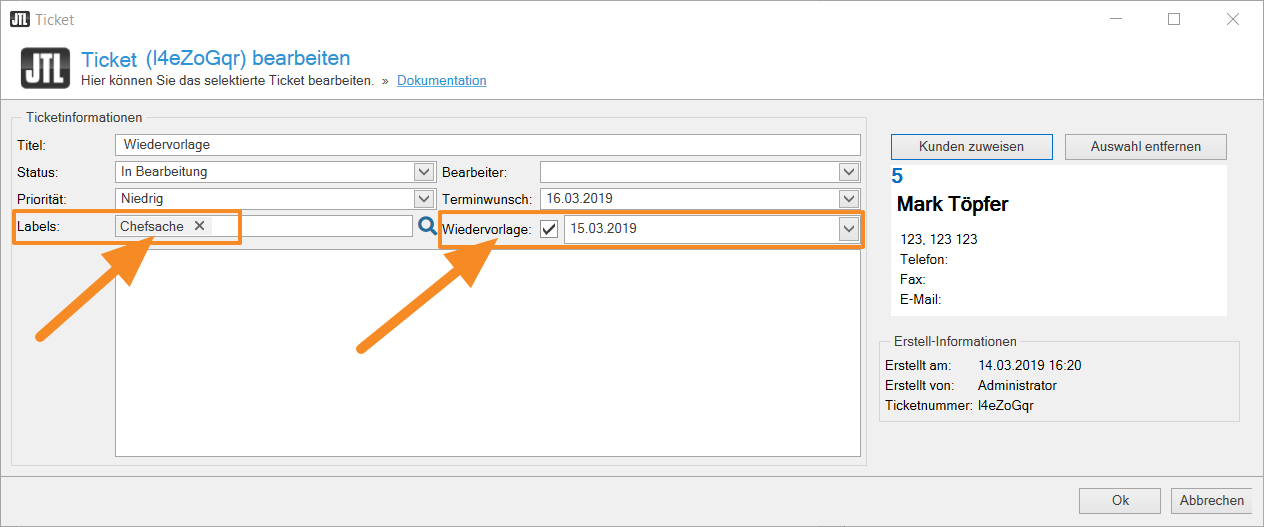
Task: Click the large JTL logo in header
Action: (x=45, y=69)
